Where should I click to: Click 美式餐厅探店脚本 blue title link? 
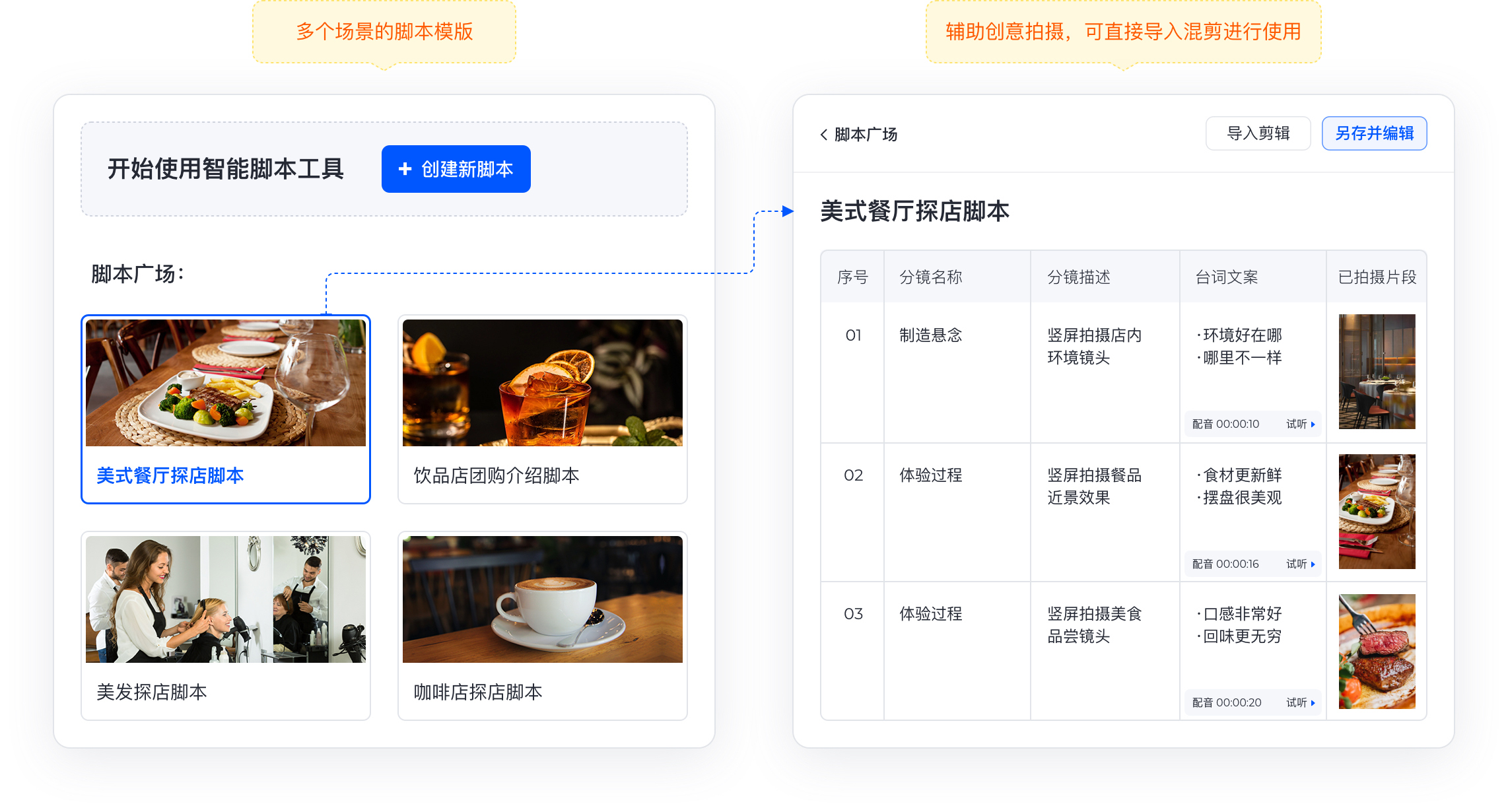[x=170, y=476]
